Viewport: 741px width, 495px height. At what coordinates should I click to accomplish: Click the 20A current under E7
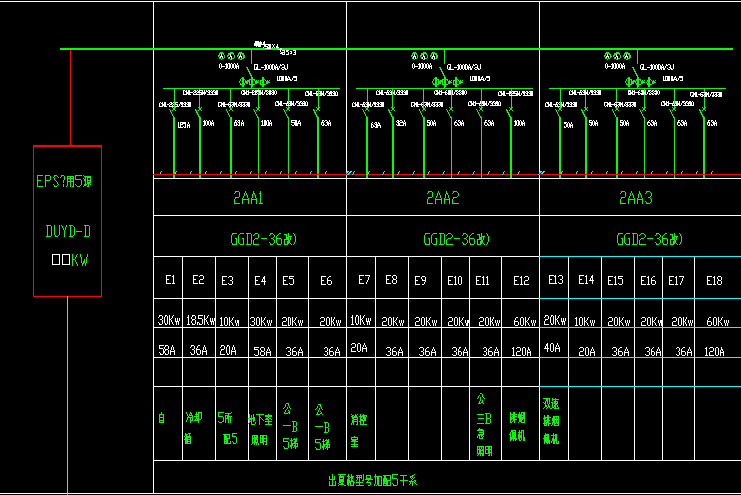pyautogui.click(x=359, y=348)
